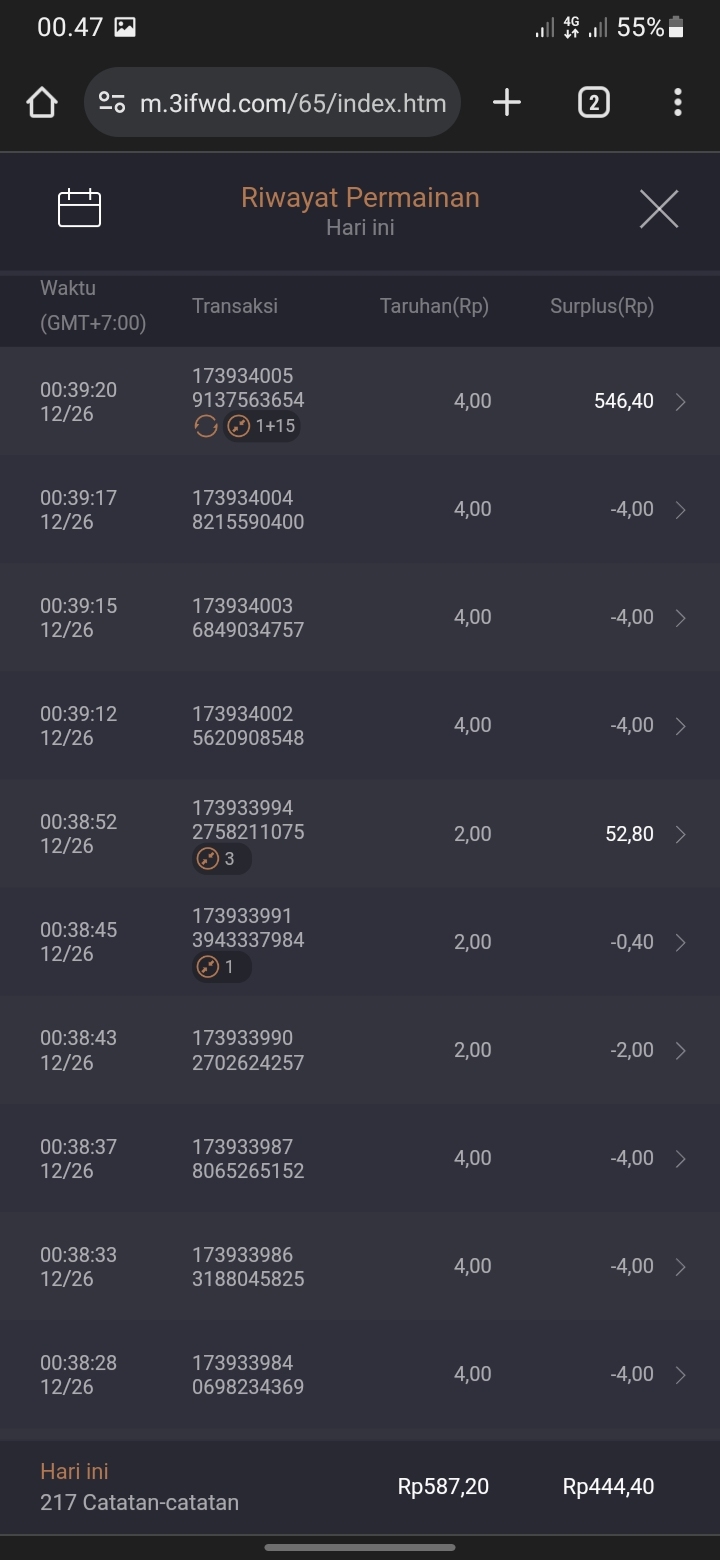Open the tab switcher showing 2 tabs
The width and height of the screenshot is (720, 1560).
(x=593, y=102)
